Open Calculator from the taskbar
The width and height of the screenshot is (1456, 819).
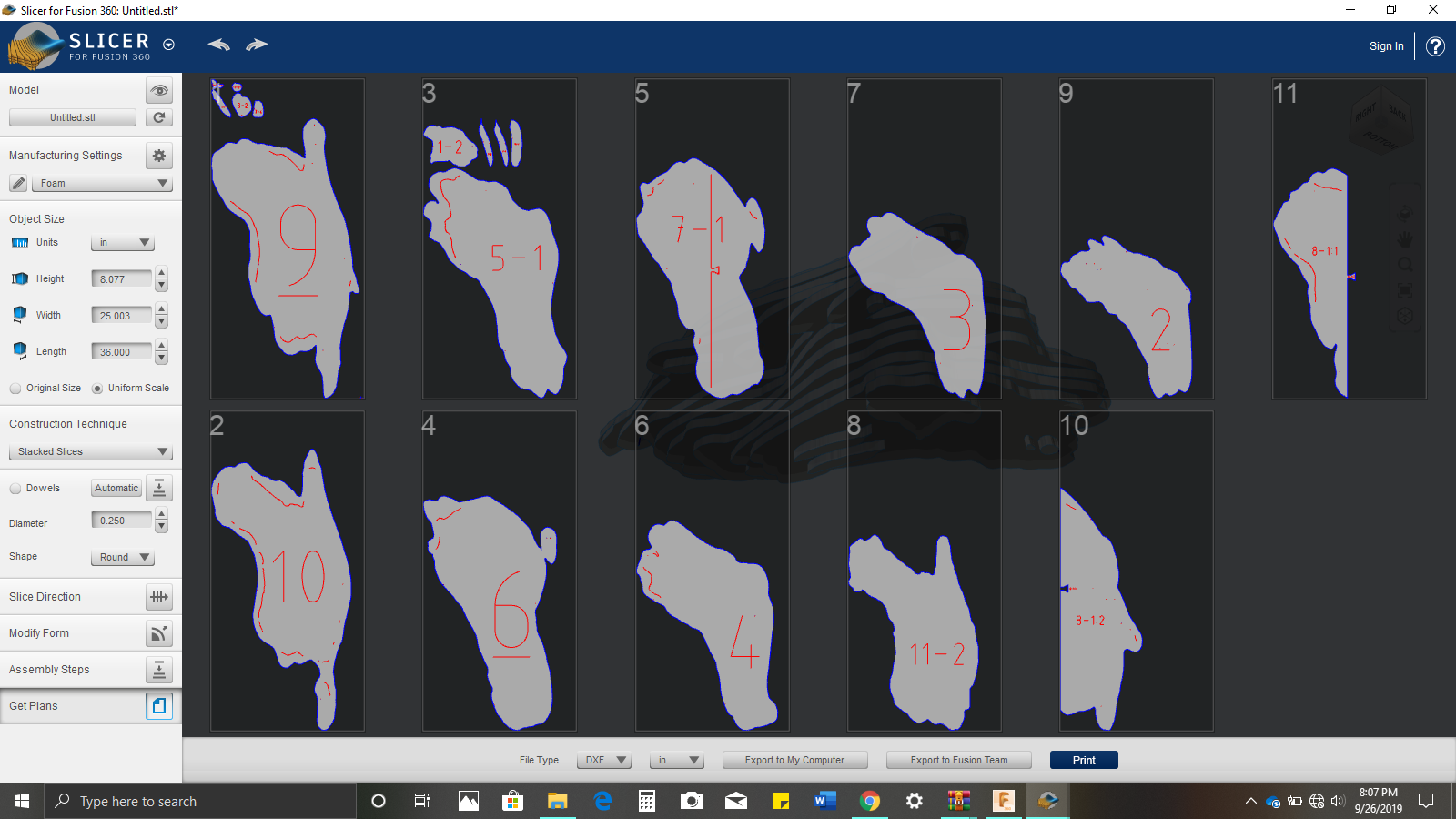(647, 801)
